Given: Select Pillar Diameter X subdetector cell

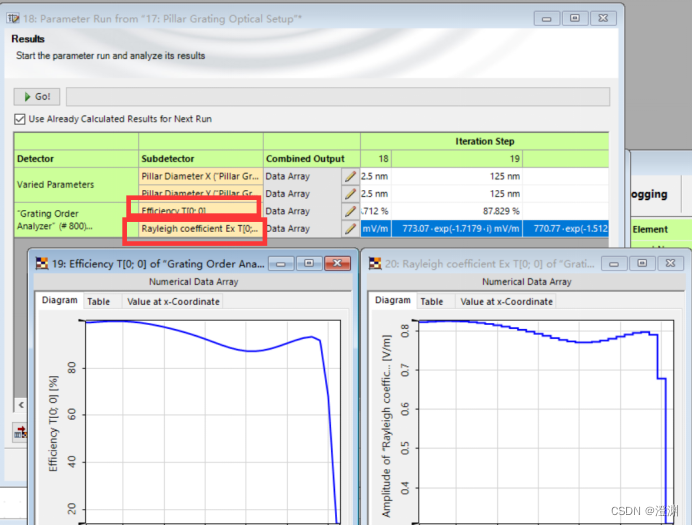Looking at the screenshot, I should (201, 176).
